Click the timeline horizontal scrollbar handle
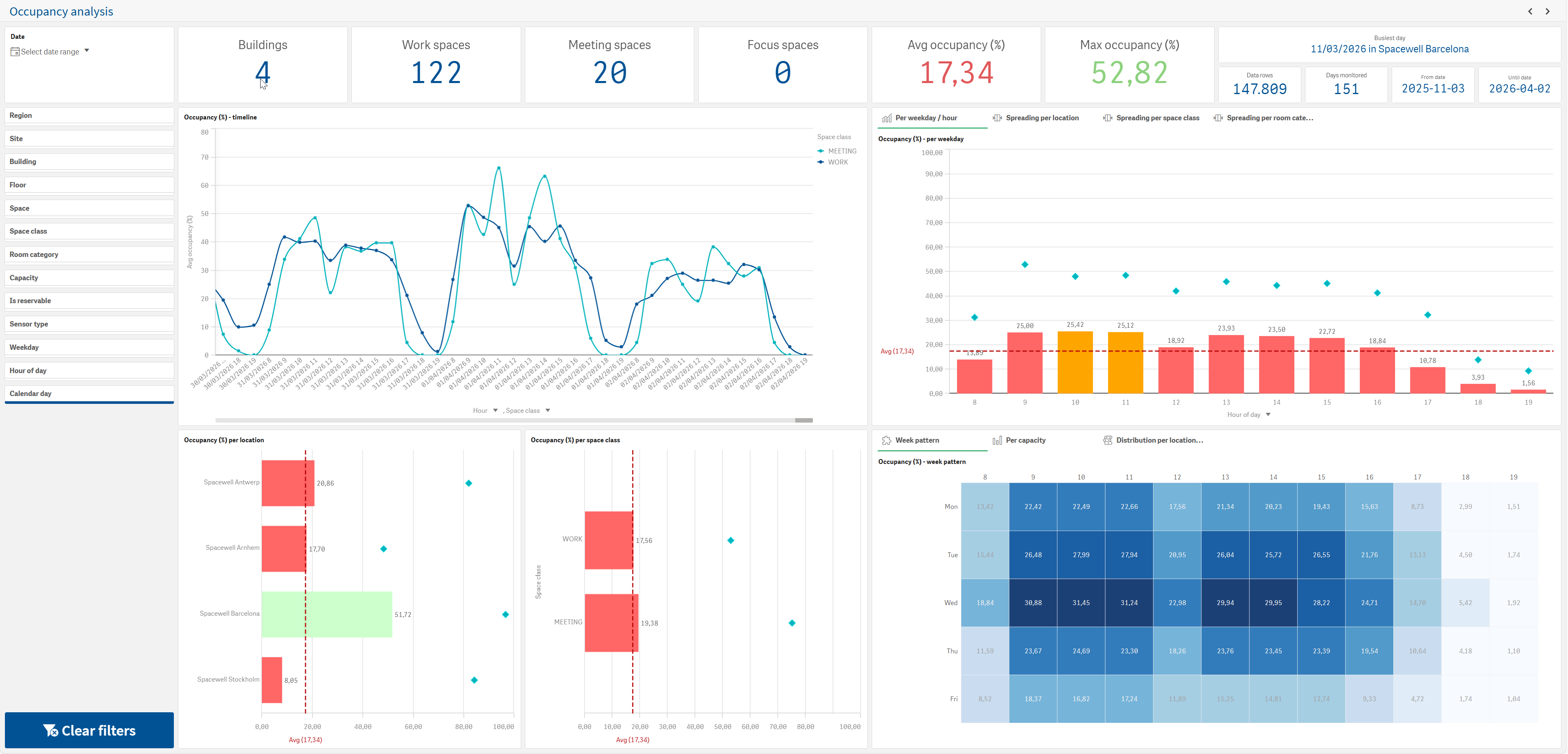The height and width of the screenshot is (754, 1568). pyautogui.click(x=803, y=421)
